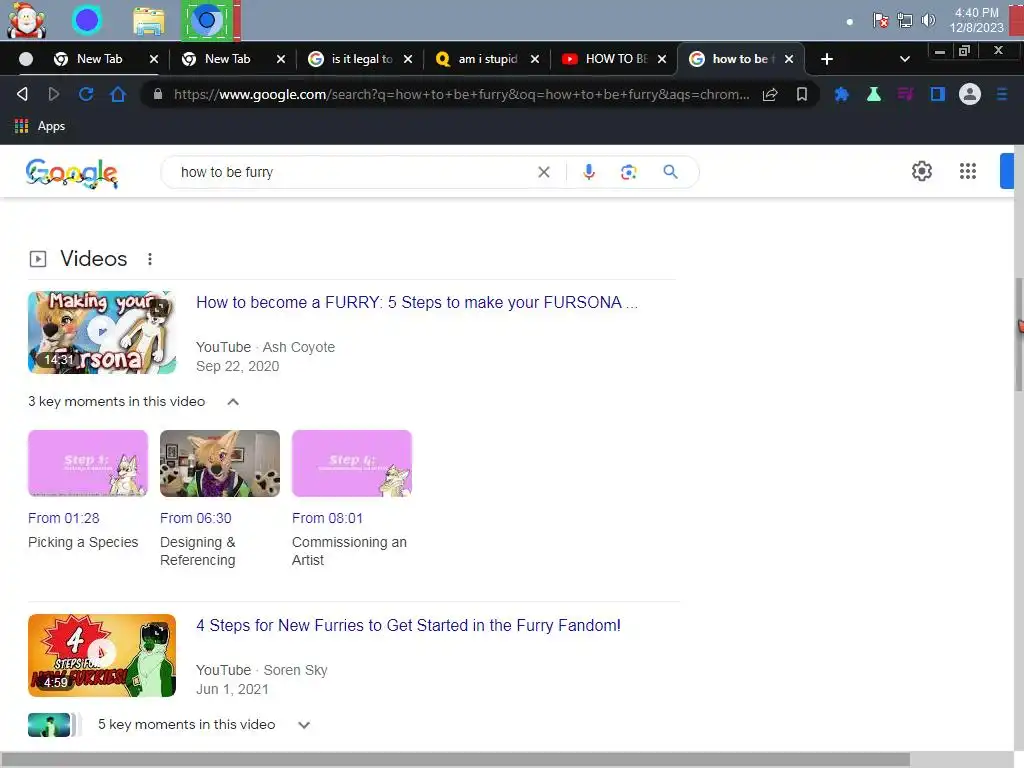Clear the search box with X
The image size is (1024, 768).
(x=543, y=172)
